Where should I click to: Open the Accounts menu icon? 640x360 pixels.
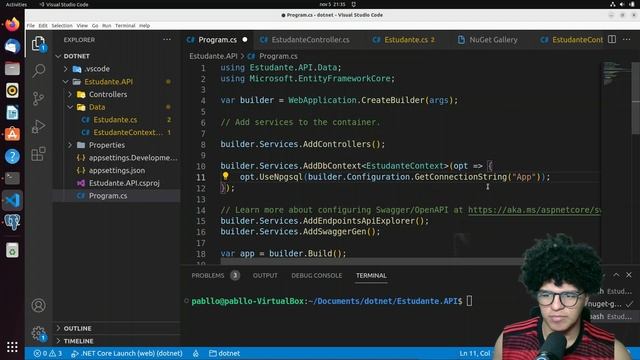pos(38,305)
